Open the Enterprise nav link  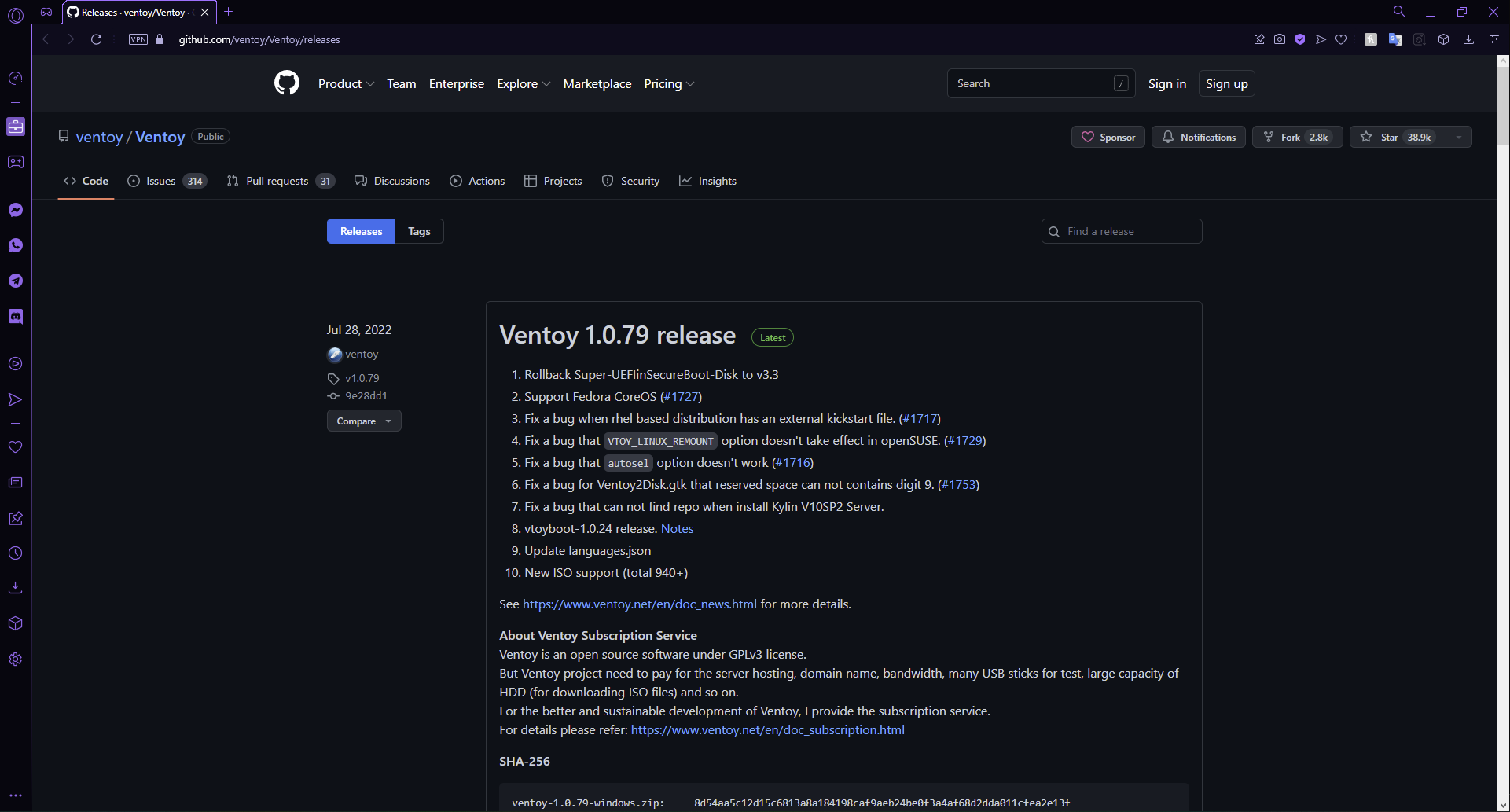(x=457, y=83)
